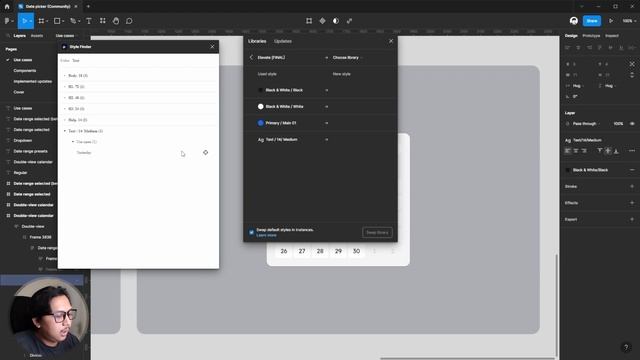Switch to the Assets tab
This screenshot has height=360, width=640.
[x=37, y=36]
